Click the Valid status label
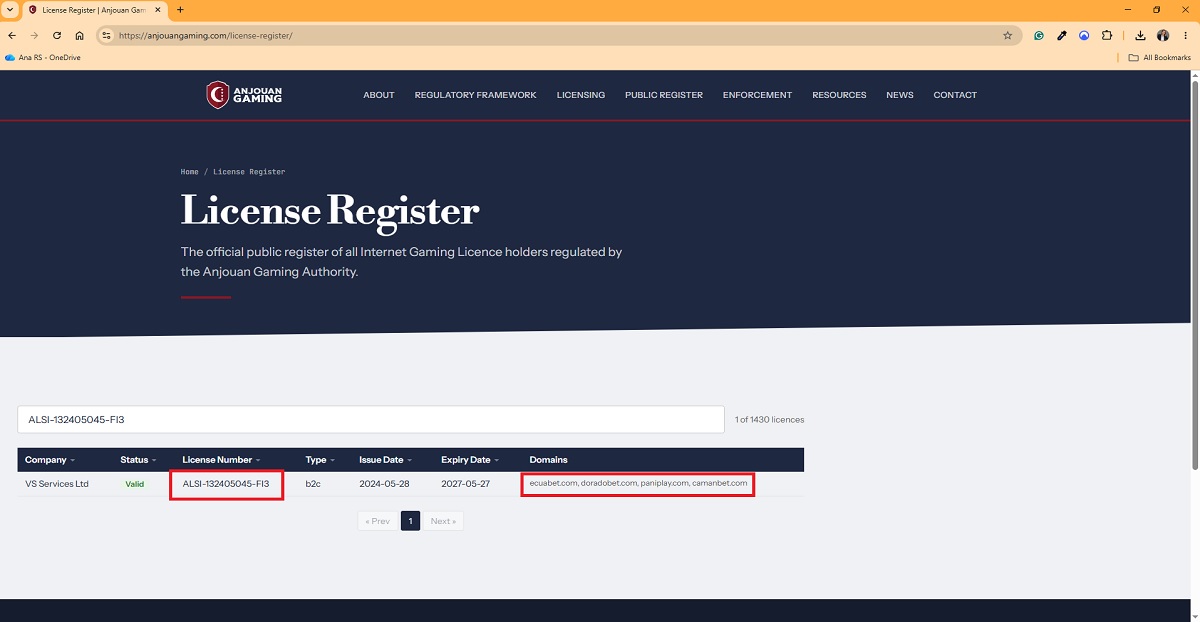1200x622 pixels. (x=134, y=484)
